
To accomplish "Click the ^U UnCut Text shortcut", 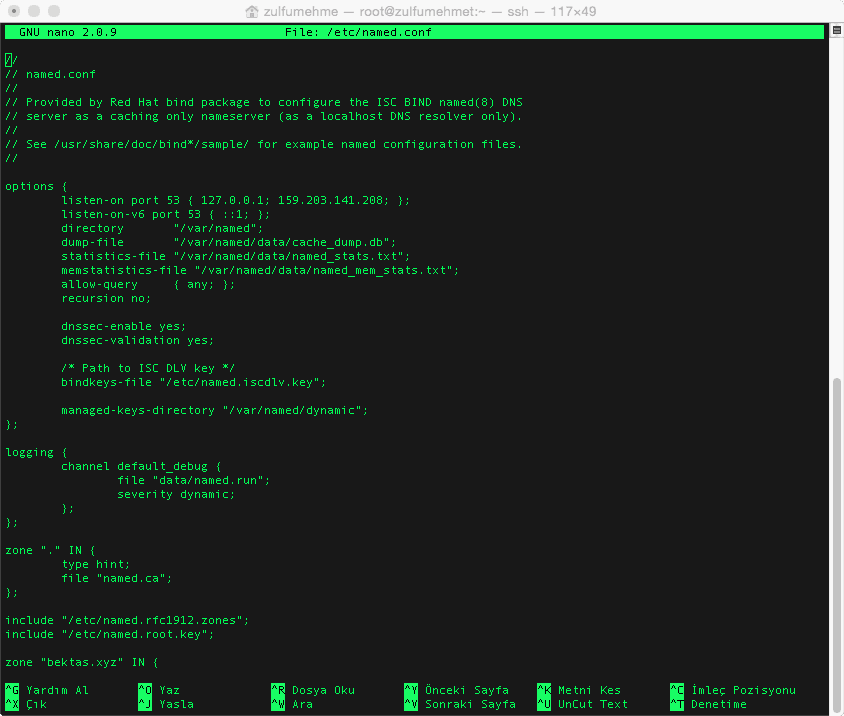I will click(x=582, y=704).
